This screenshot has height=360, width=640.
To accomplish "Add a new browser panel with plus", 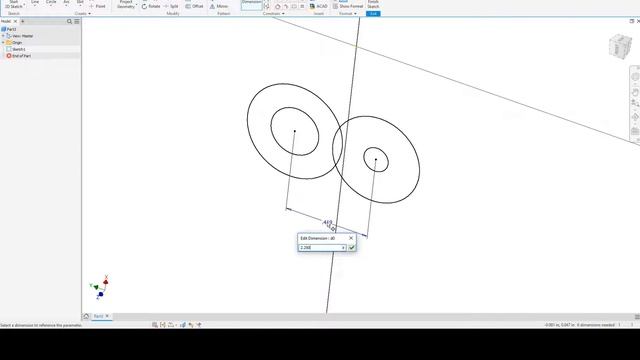I will pyautogui.click(x=23, y=21).
